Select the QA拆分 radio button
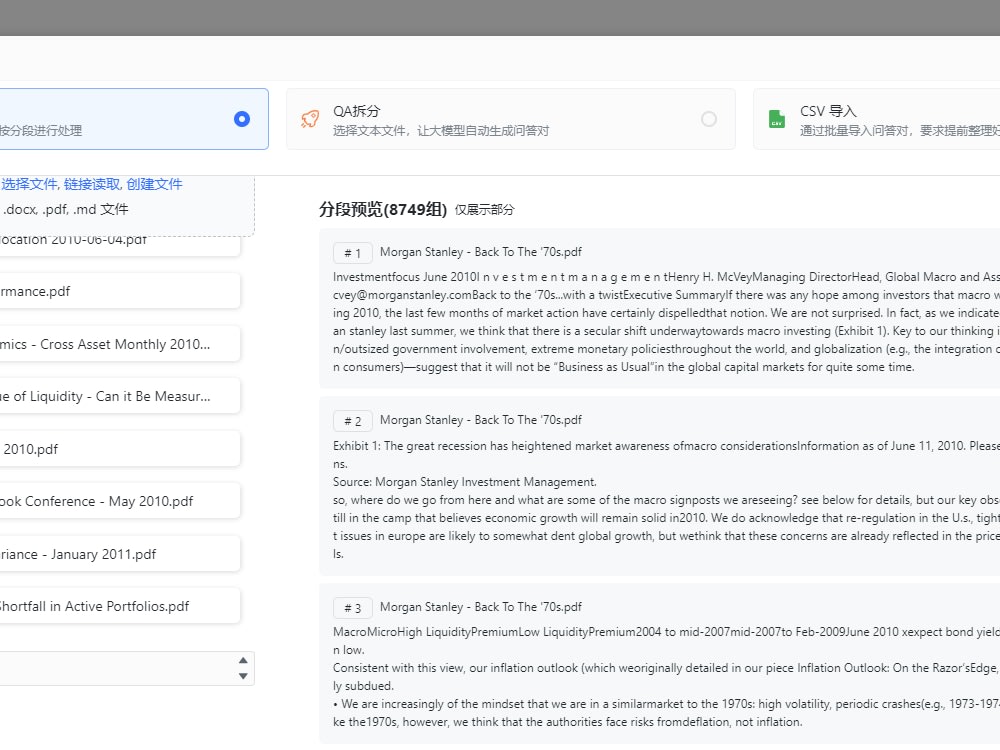The width and height of the screenshot is (1000, 750). coord(709,119)
